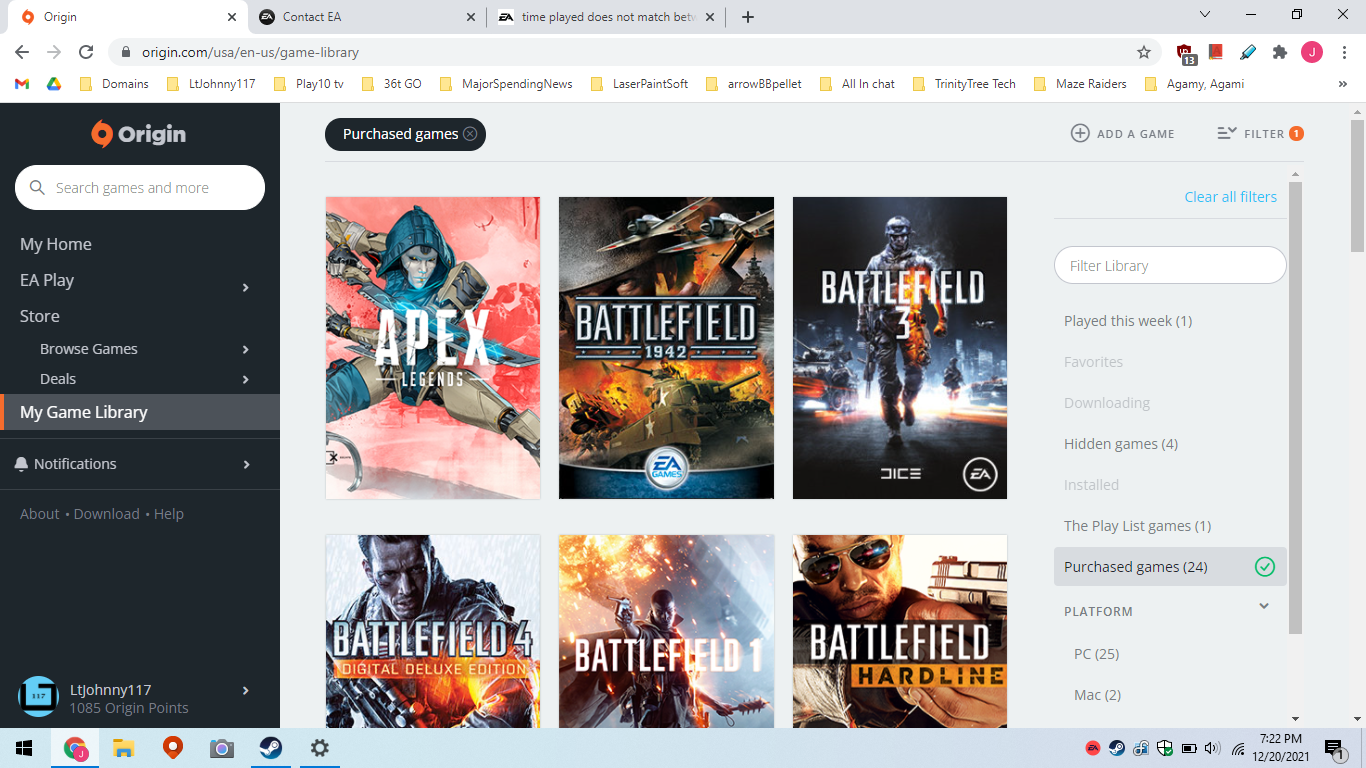Click the search magnifier icon in sidebar

(x=38, y=188)
